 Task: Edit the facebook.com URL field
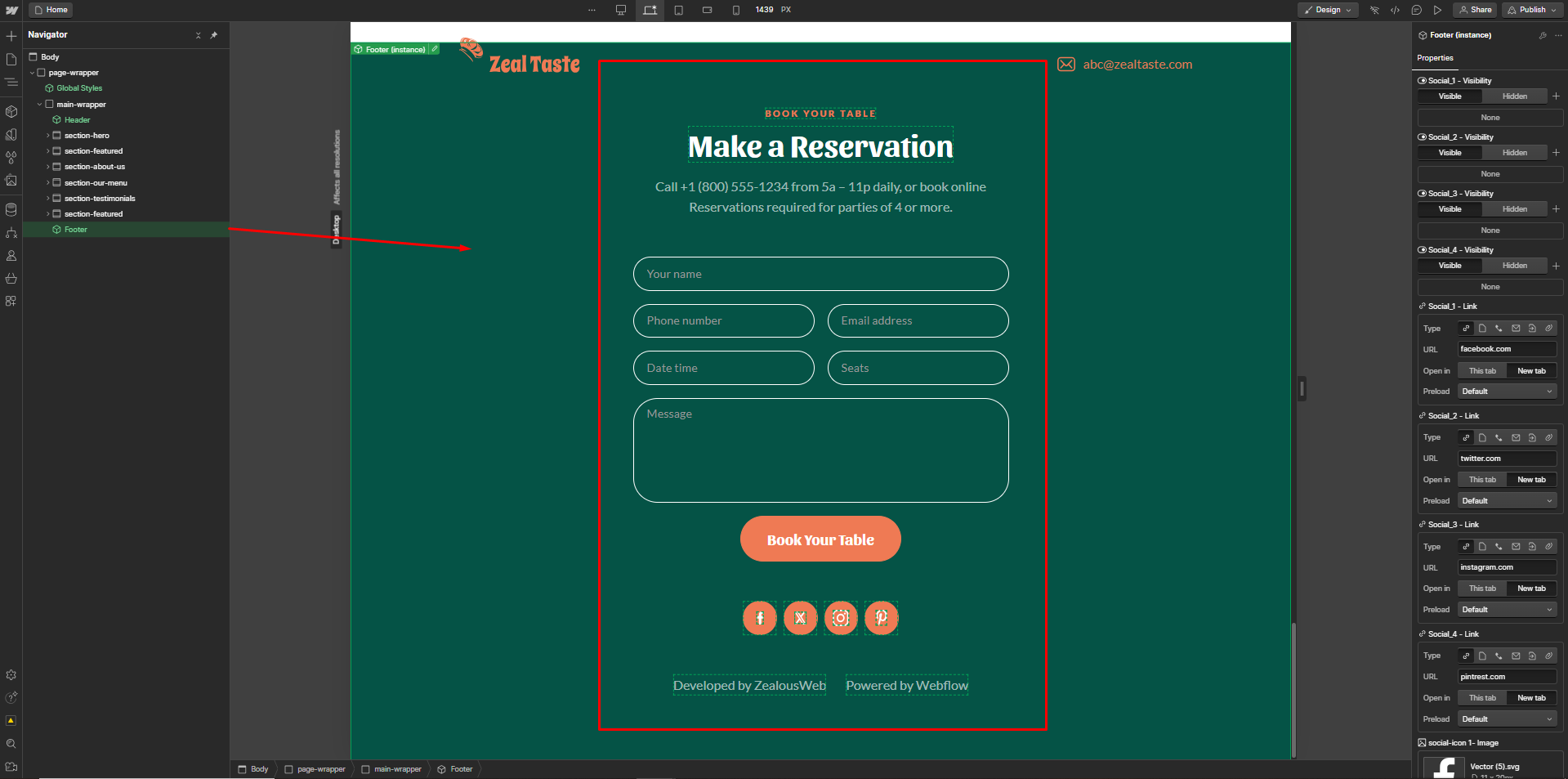tap(1506, 349)
